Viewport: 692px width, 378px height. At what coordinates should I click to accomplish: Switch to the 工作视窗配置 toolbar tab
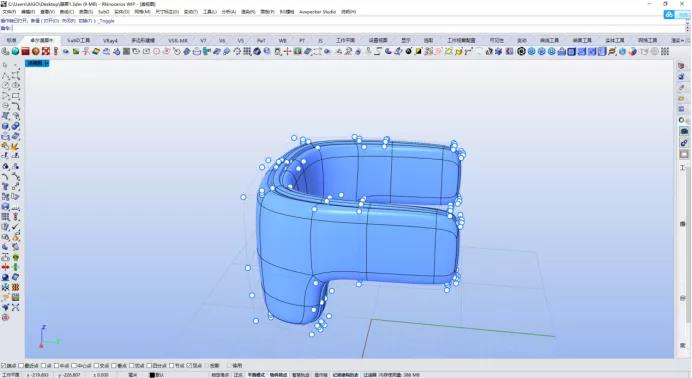pos(461,41)
